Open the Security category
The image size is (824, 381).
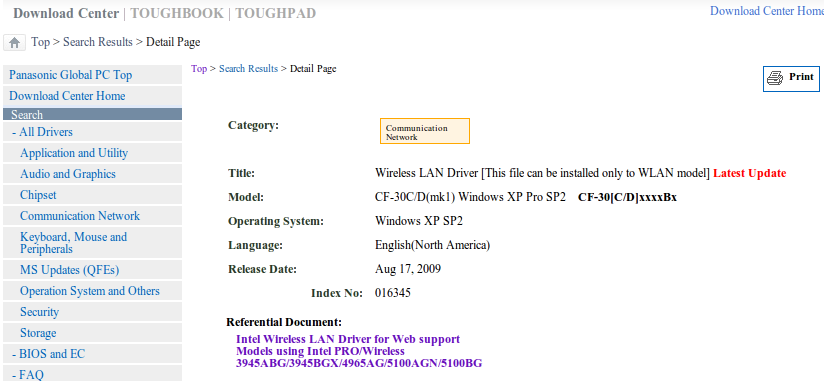click(x=92, y=312)
